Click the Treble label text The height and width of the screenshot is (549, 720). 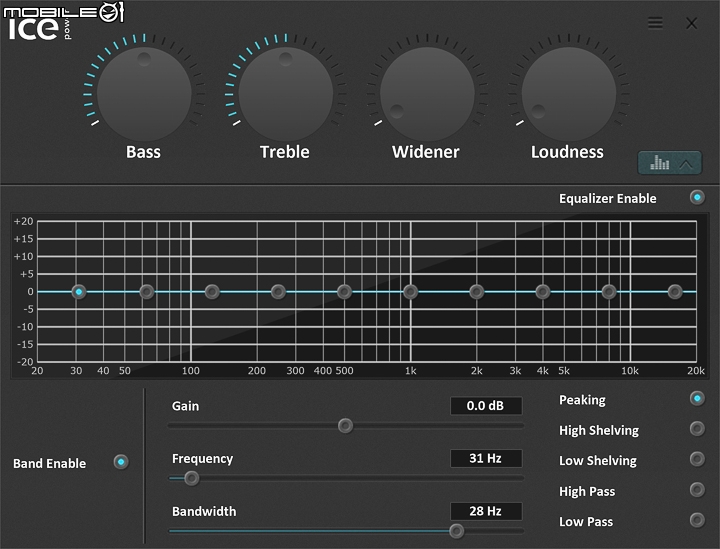pos(285,152)
